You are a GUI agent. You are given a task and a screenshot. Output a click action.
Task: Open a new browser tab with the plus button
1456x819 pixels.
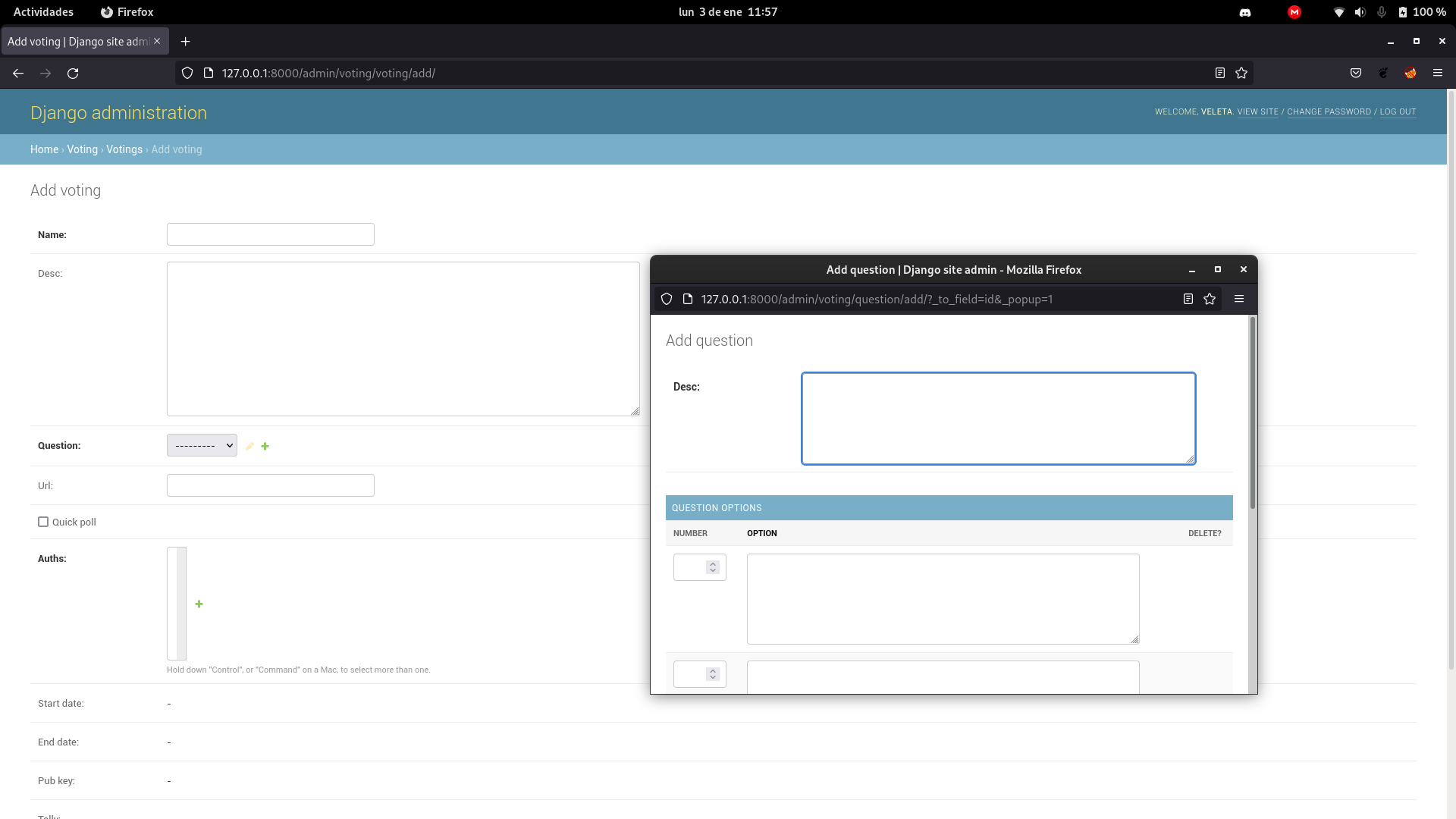click(186, 42)
